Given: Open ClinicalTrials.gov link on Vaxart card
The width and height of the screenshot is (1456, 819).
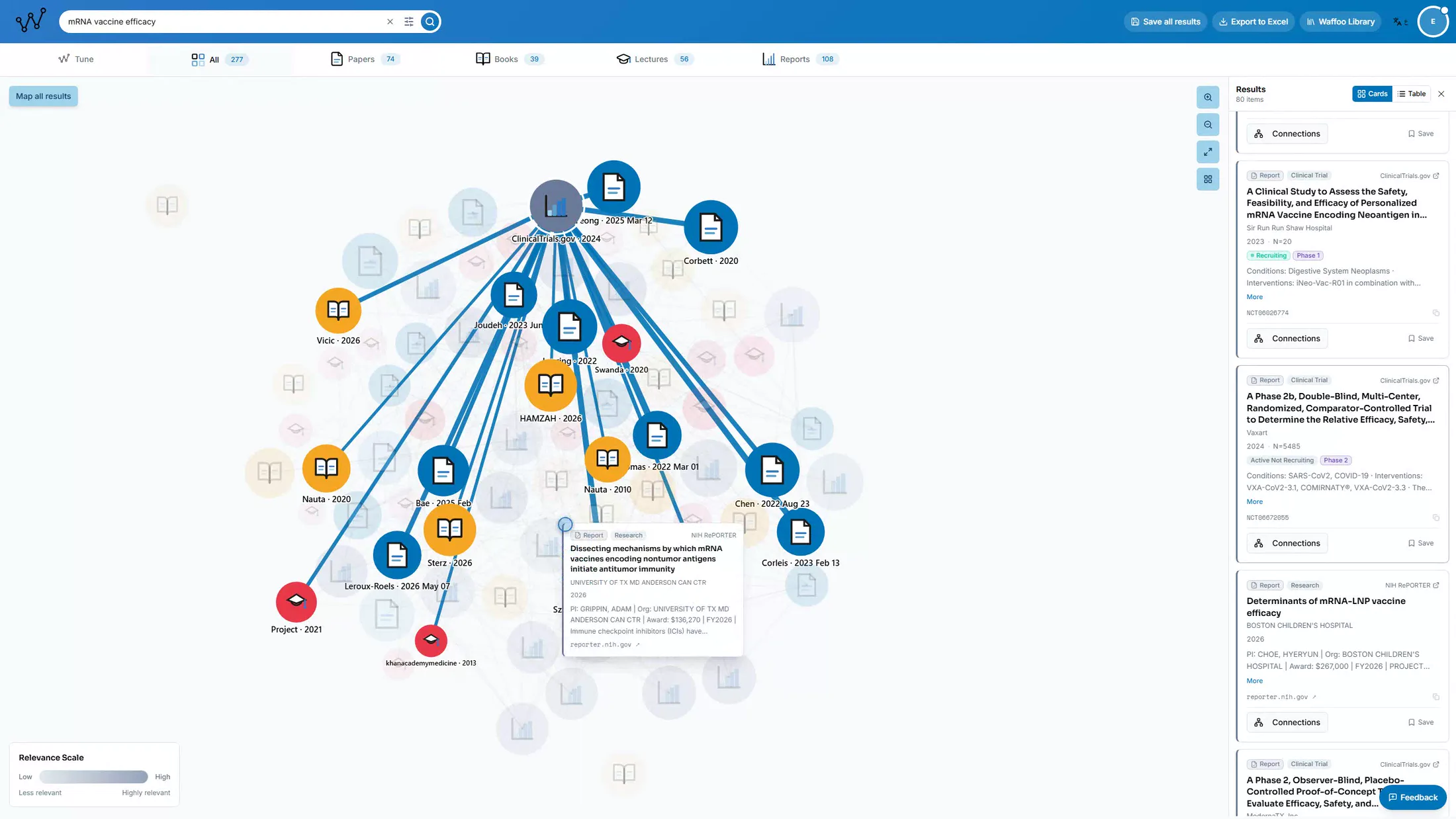Looking at the screenshot, I should [1409, 380].
